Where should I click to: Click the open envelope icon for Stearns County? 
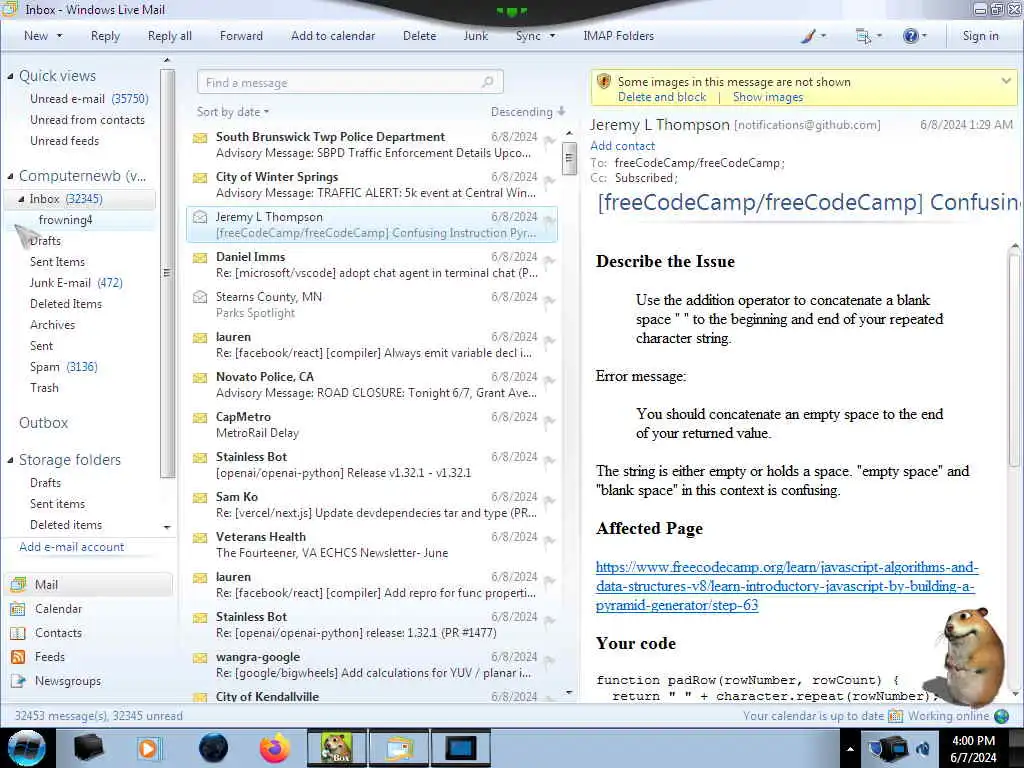[x=200, y=298]
